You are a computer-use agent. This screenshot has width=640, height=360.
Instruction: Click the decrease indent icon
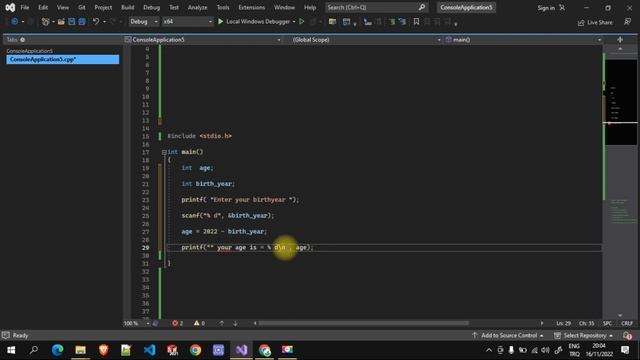[x=392, y=22]
